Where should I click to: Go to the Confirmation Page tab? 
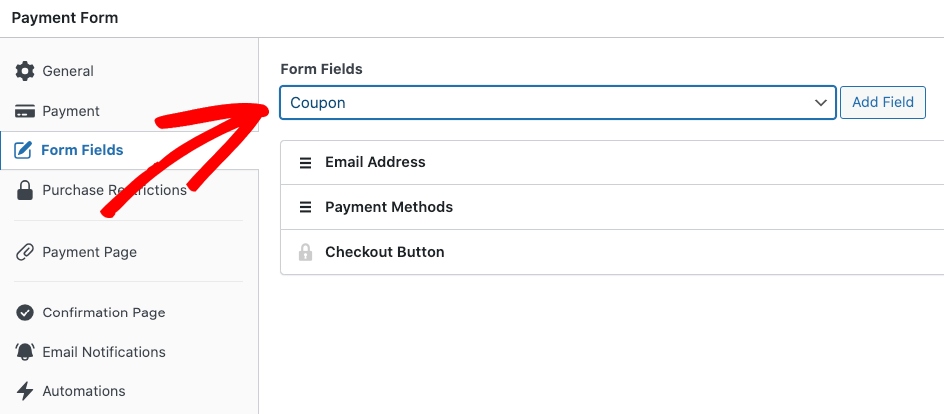coord(104,313)
